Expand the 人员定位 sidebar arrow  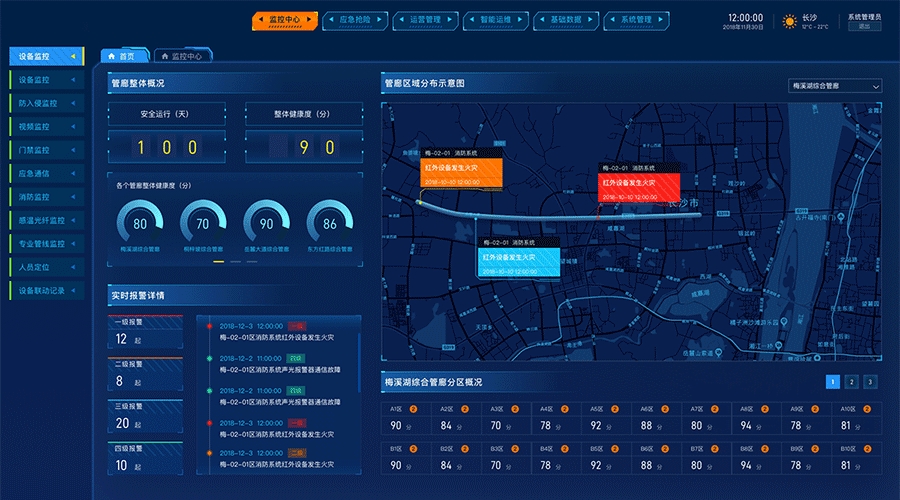[73, 267]
